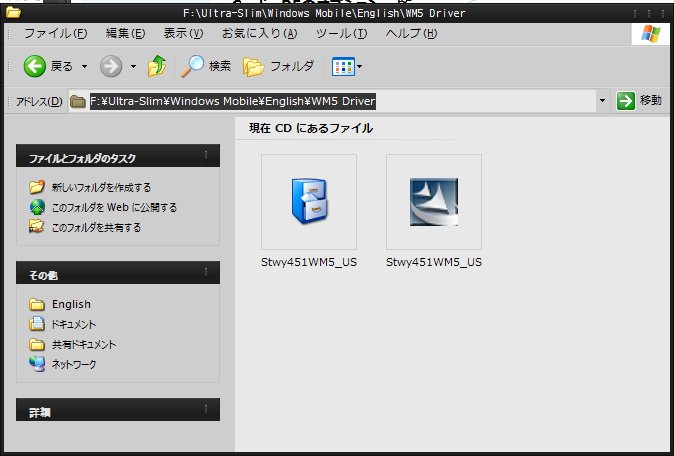Viewport: 674px width, 456px height.
Task: Go up one folder level
Action: pyautogui.click(x=157, y=66)
